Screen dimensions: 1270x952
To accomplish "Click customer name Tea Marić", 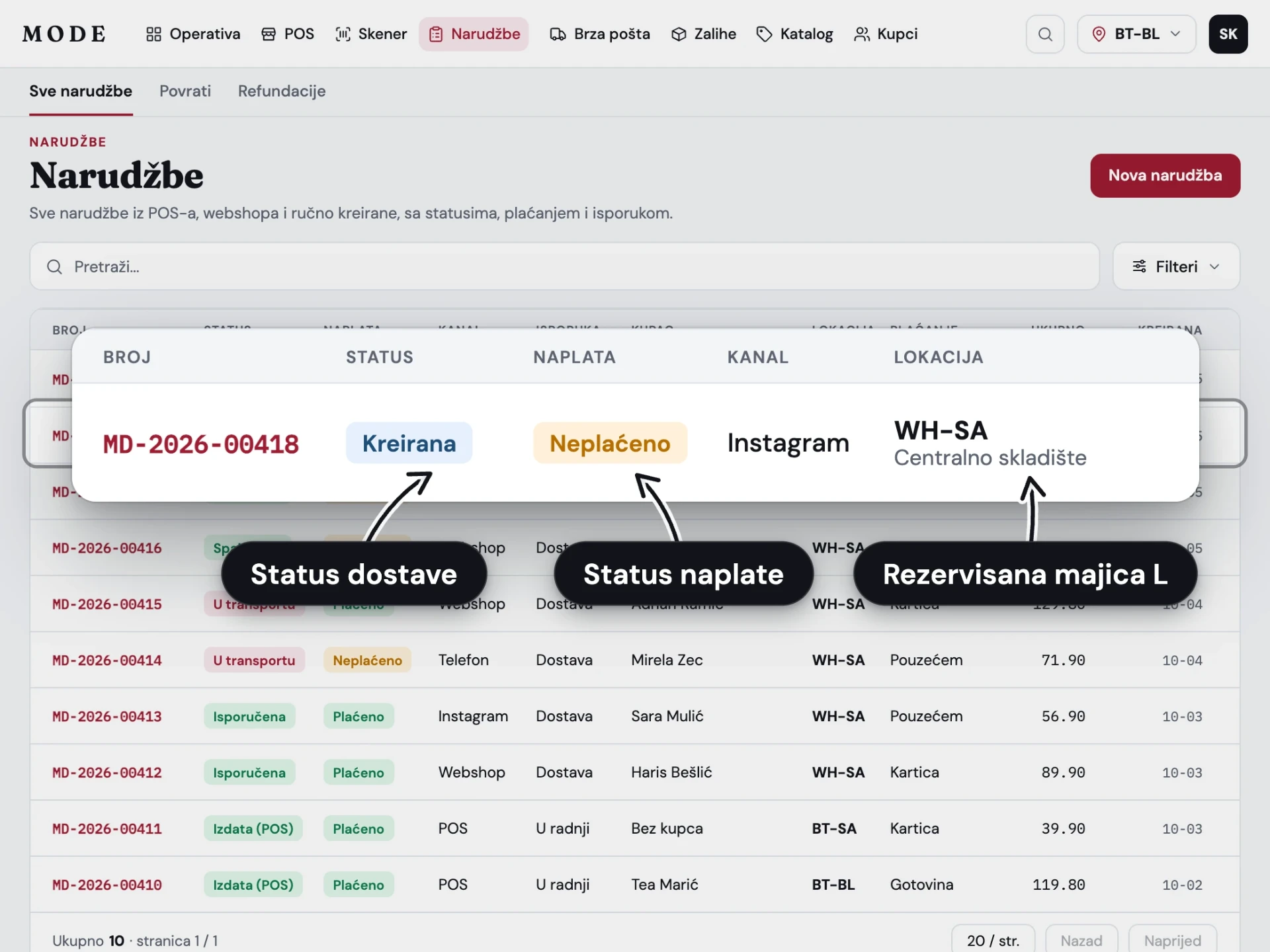I will (664, 885).
